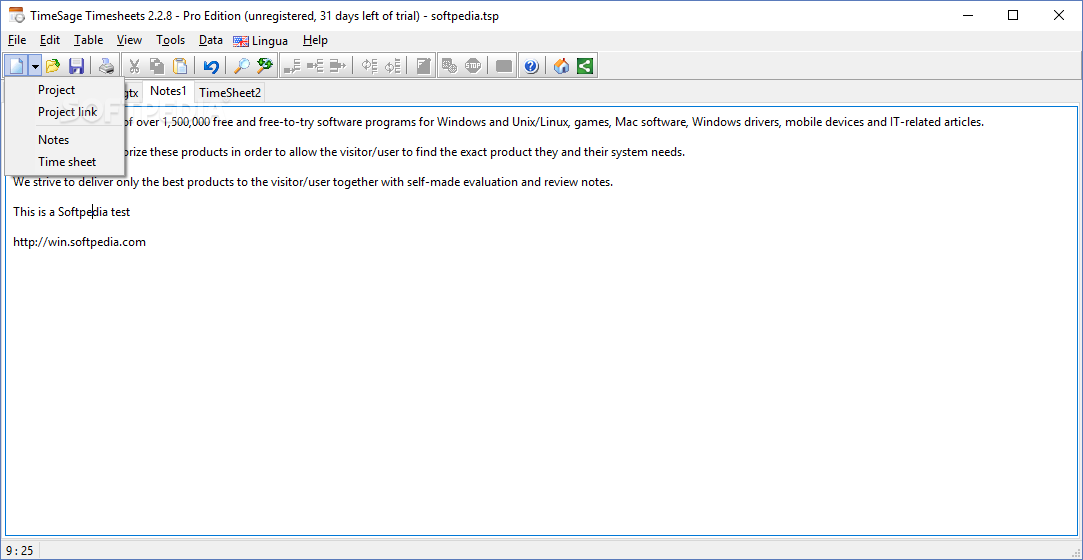The height and width of the screenshot is (560, 1083).
Task: Click the greyed edit note toolbar icon
Action: (x=423, y=66)
